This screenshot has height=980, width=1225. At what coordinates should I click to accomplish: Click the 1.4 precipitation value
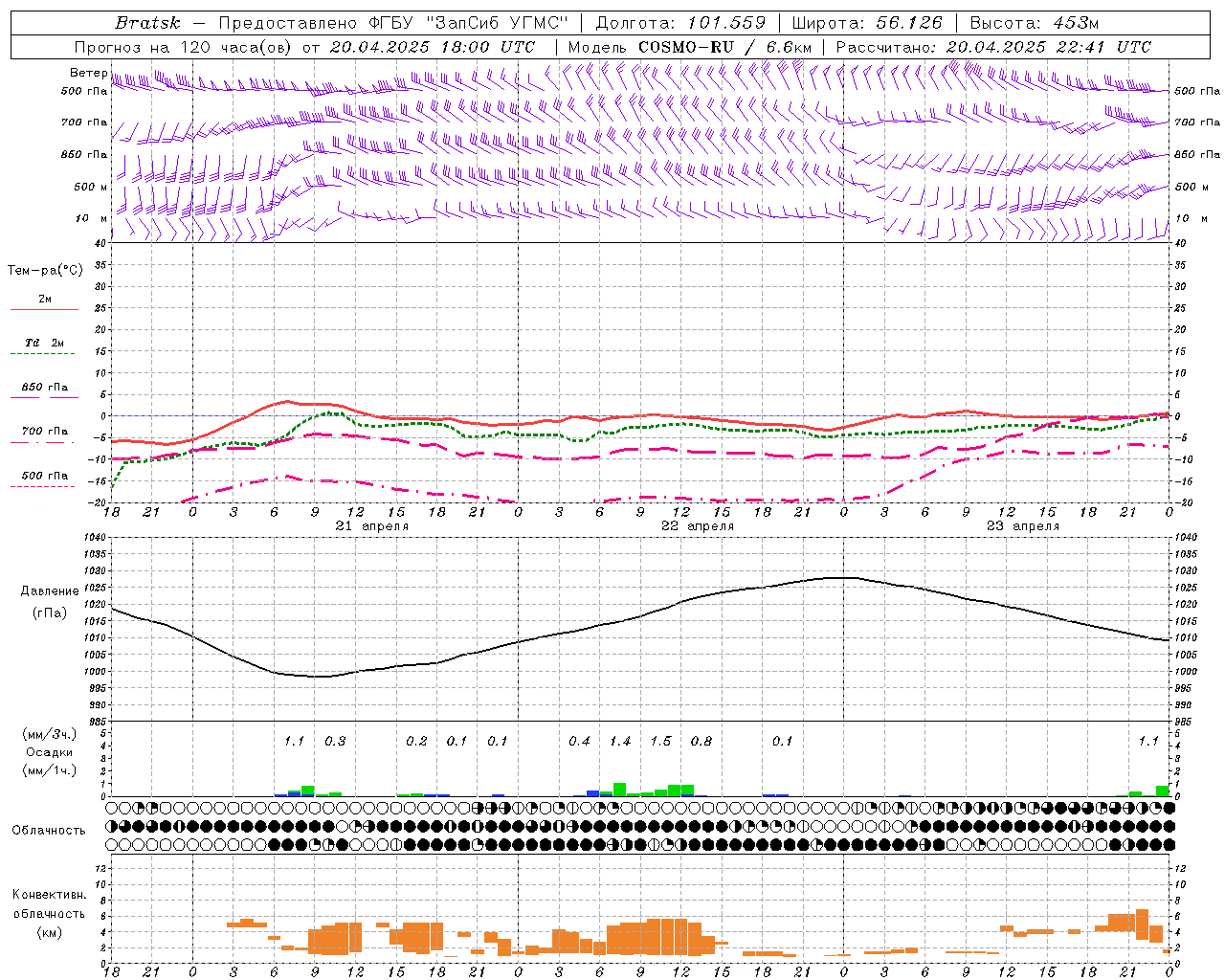click(x=620, y=741)
